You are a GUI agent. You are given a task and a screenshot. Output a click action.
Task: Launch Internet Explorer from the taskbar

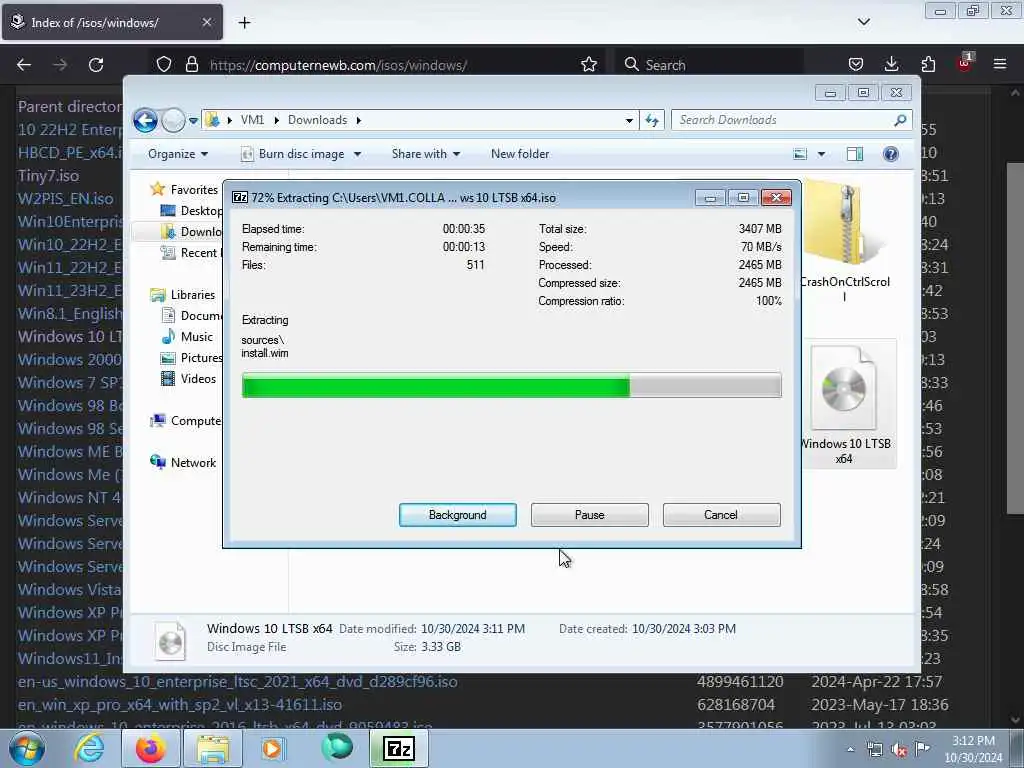(x=89, y=748)
